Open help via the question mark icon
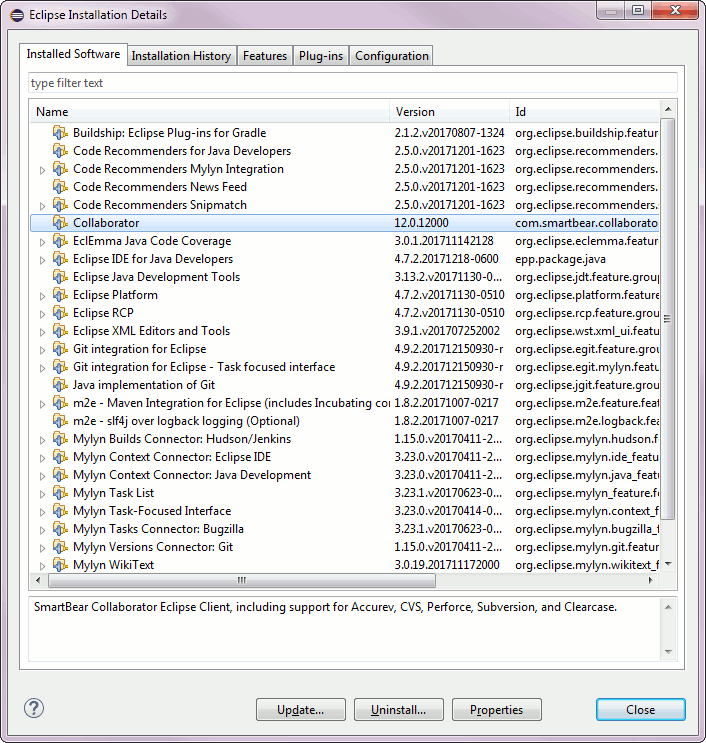This screenshot has width=706, height=743. pos(34,708)
